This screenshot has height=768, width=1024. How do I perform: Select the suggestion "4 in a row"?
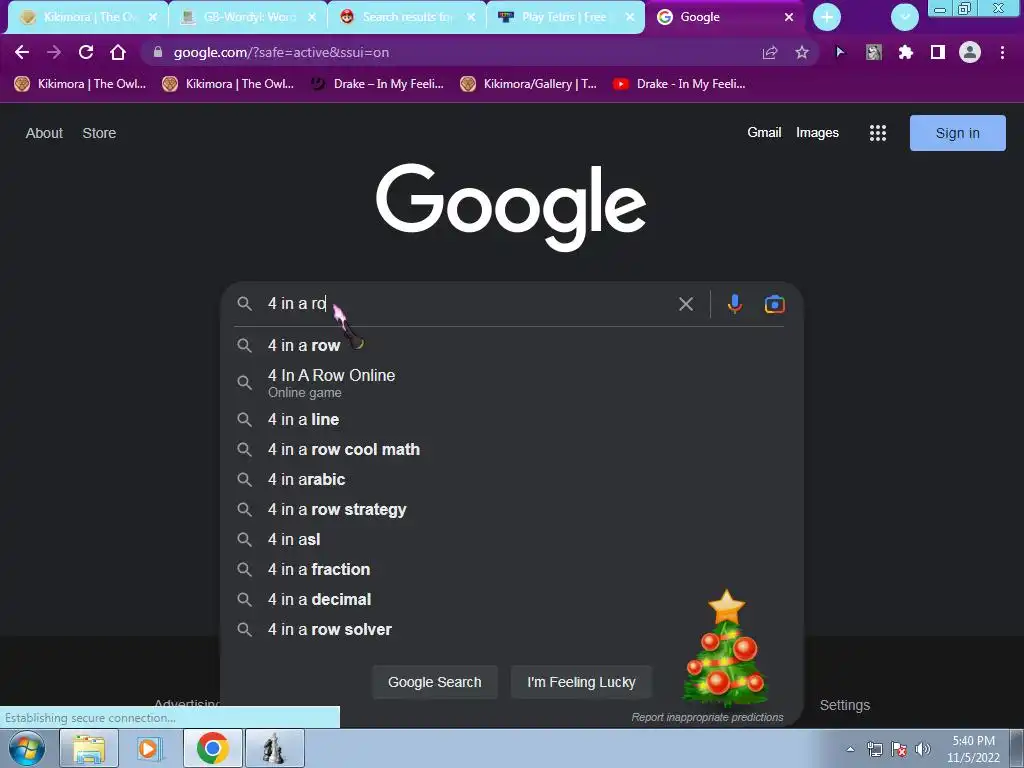click(x=511, y=345)
